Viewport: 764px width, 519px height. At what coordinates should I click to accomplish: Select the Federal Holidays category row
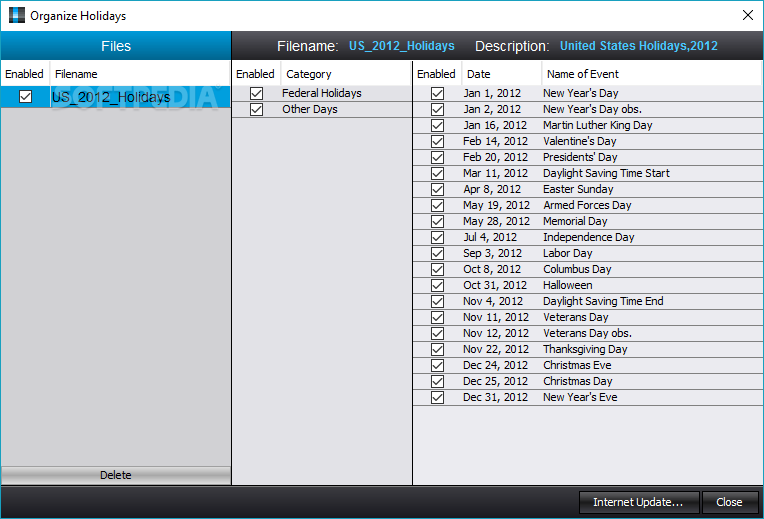point(322,93)
